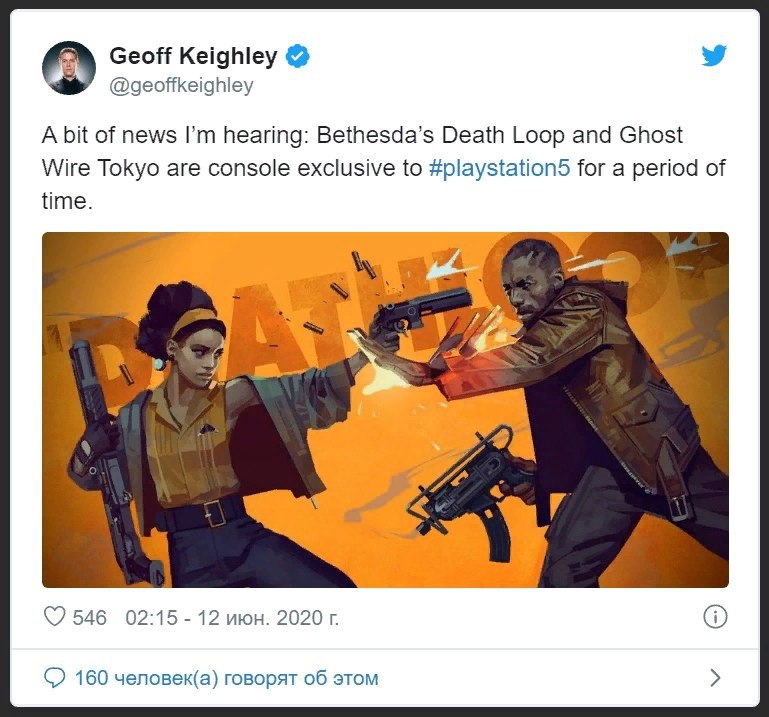
Task: Open Geoff Keighley's profile avatar
Action: pos(69,68)
